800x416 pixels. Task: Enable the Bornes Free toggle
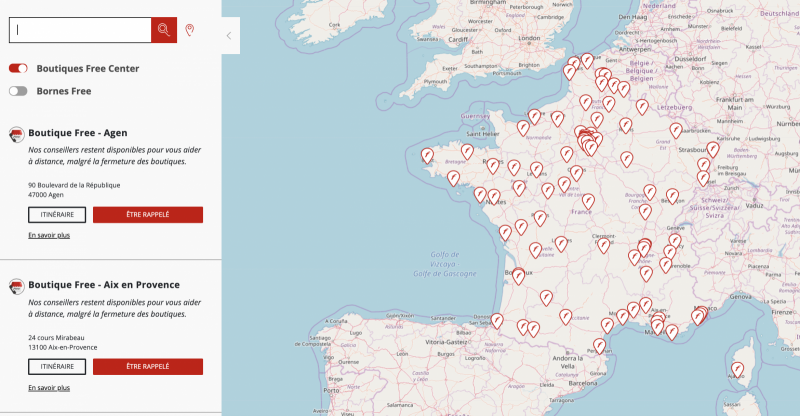click(18, 91)
